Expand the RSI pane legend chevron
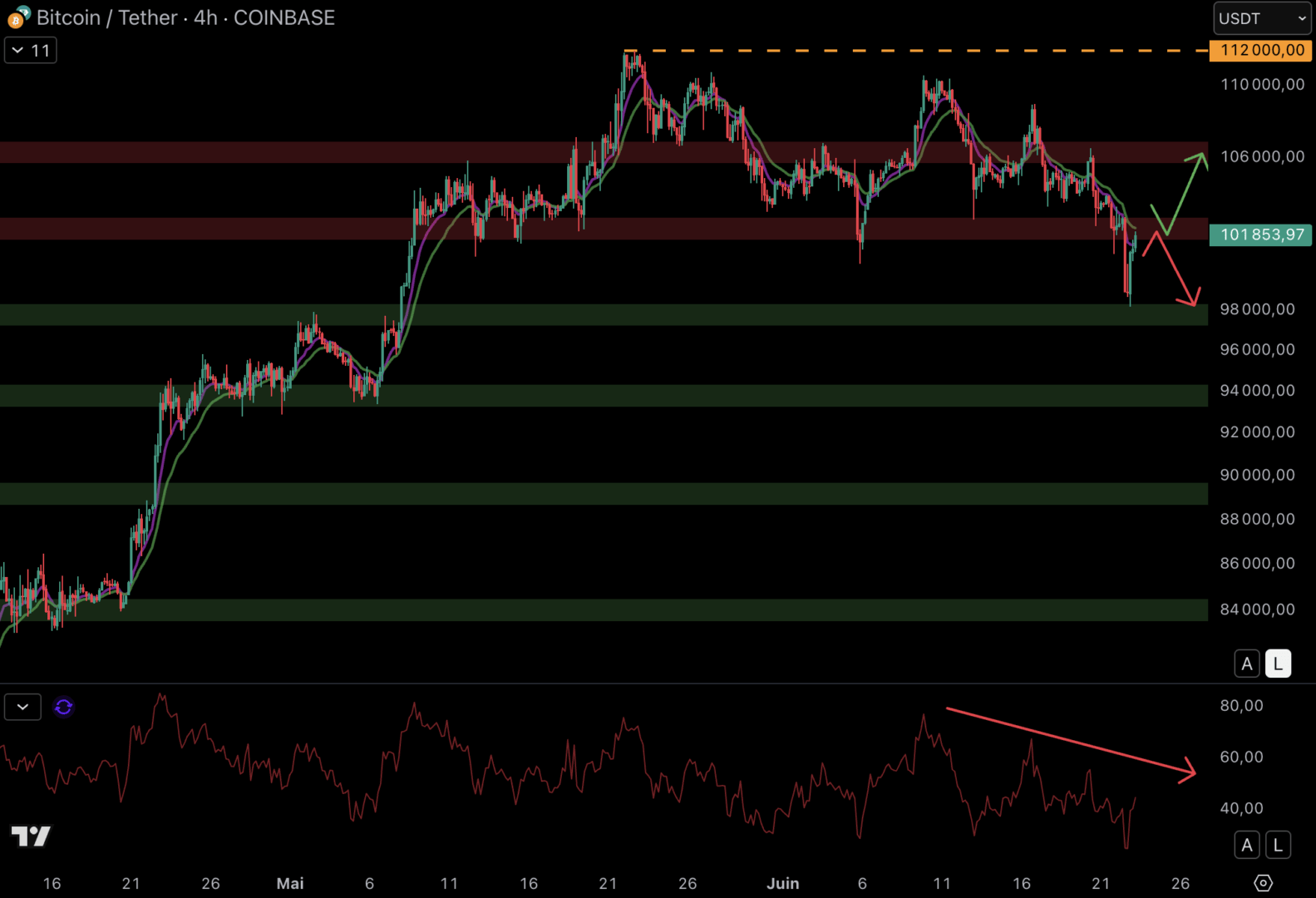The image size is (1316, 898). pos(22,707)
